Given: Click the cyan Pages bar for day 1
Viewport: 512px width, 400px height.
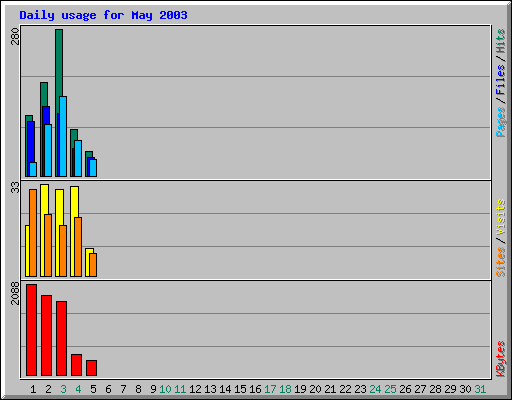Looking at the screenshot, I should (x=33, y=169).
